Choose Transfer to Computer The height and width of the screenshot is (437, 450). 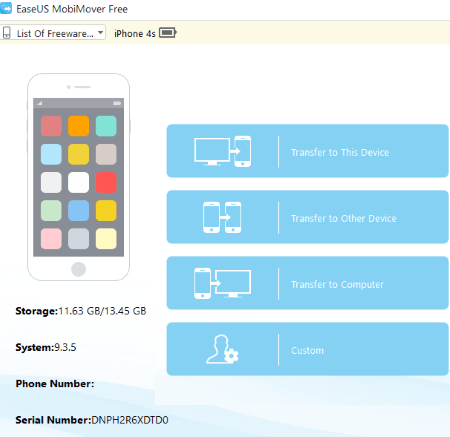[307, 283]
